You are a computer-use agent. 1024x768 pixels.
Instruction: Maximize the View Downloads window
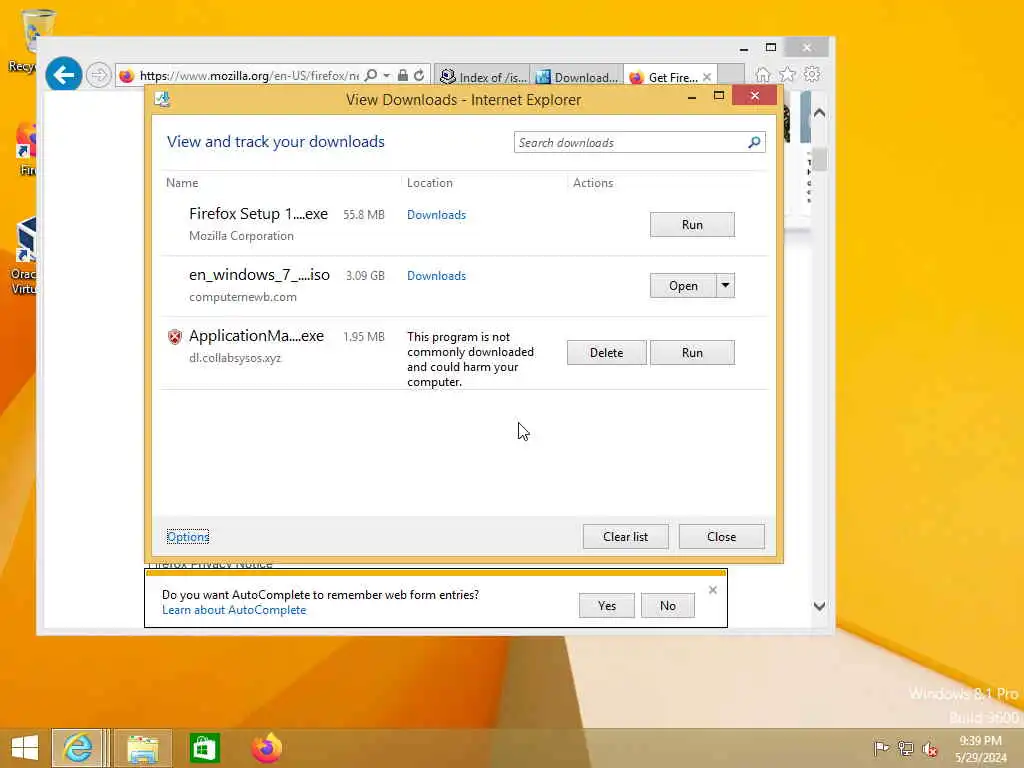click(719, 96)
